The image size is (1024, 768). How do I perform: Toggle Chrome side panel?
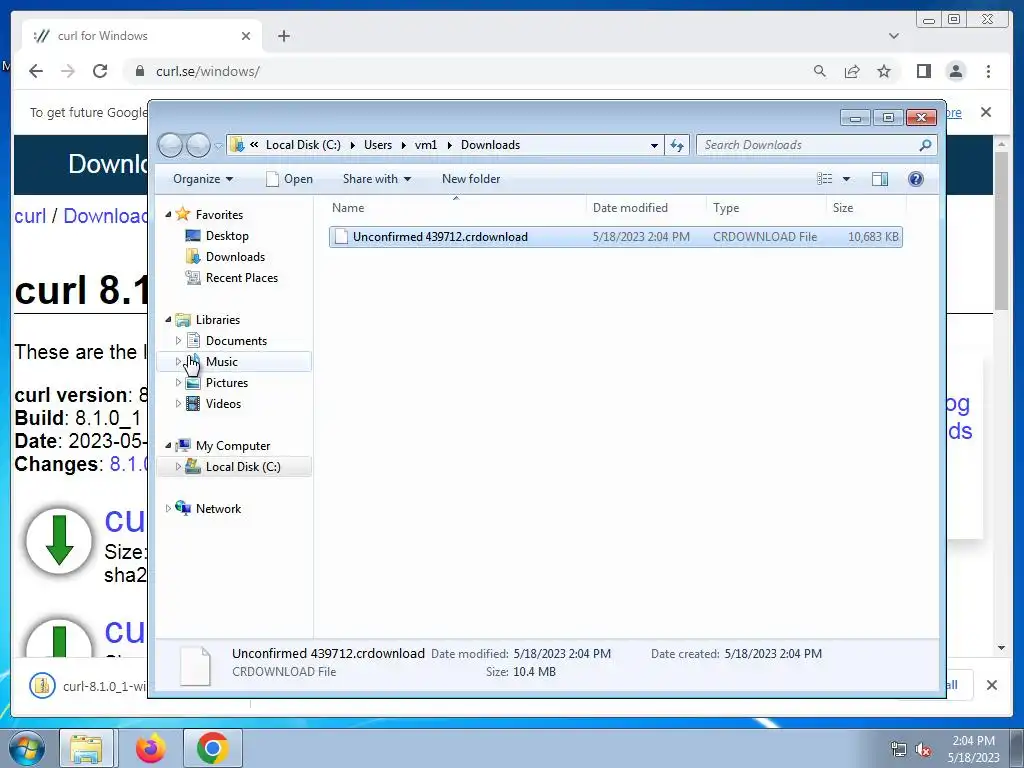tap(923, 71)
